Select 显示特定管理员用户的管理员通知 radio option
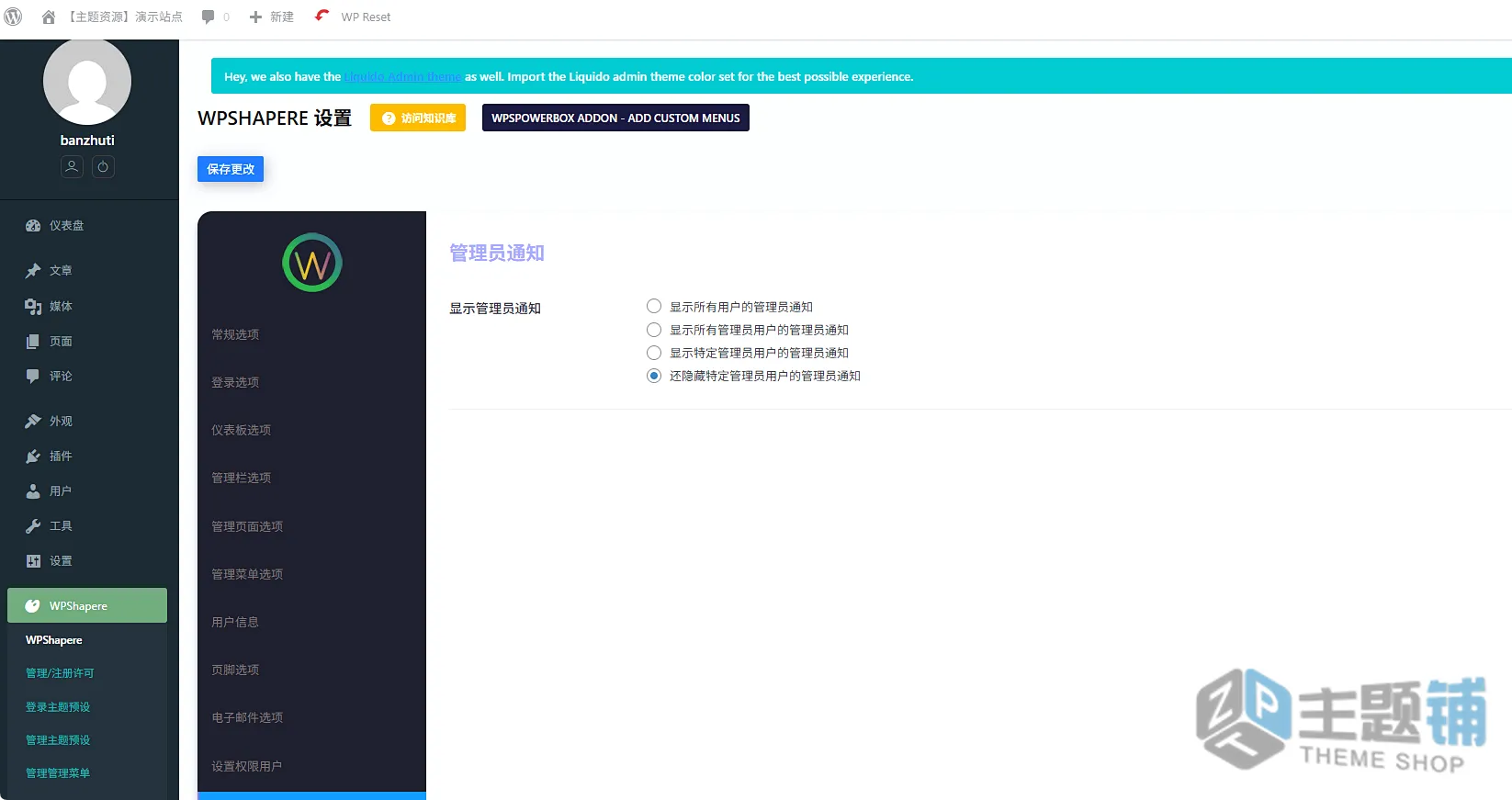Screen dimensions: 1512x800 tap(654, 353)
